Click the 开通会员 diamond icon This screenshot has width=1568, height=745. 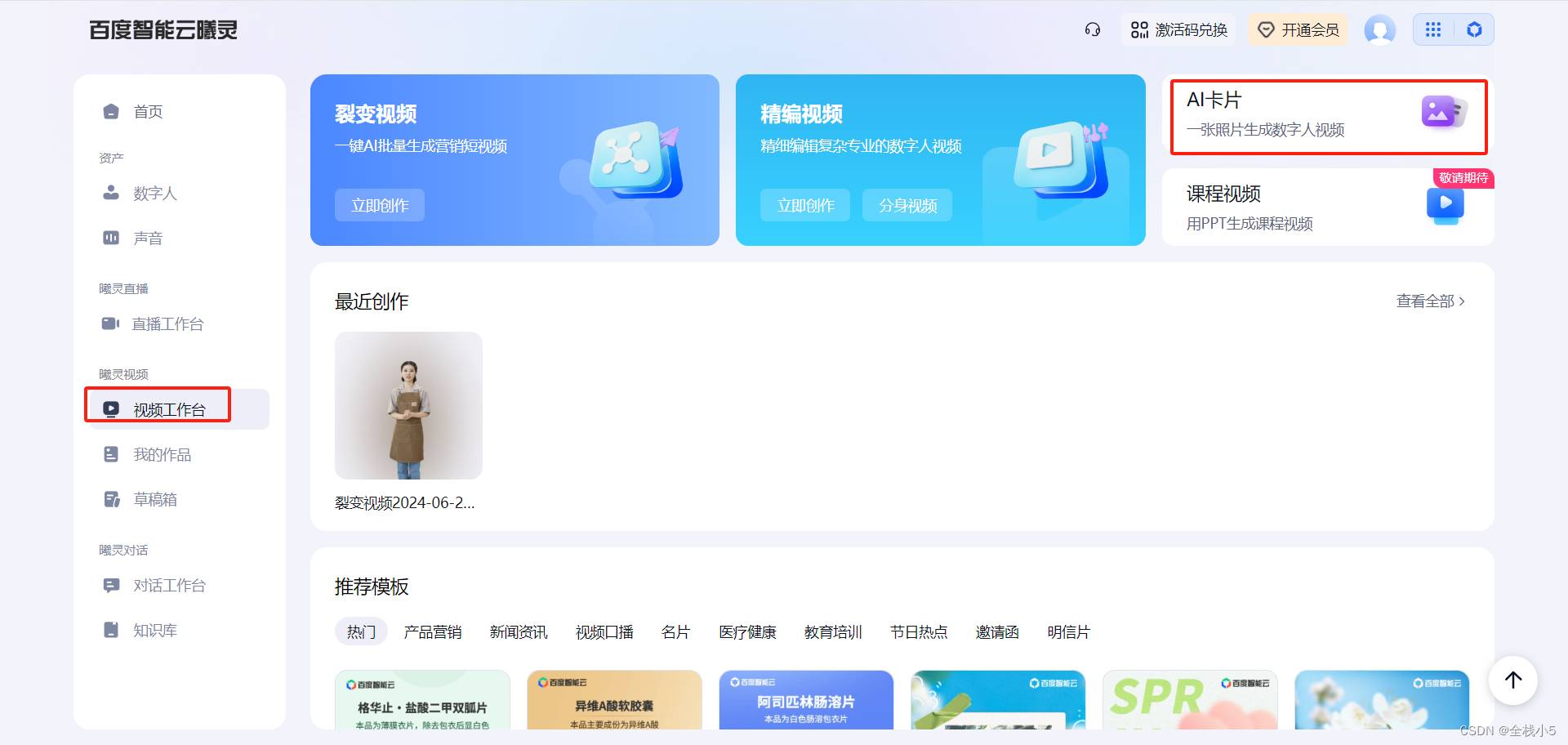pos(1266,30)
